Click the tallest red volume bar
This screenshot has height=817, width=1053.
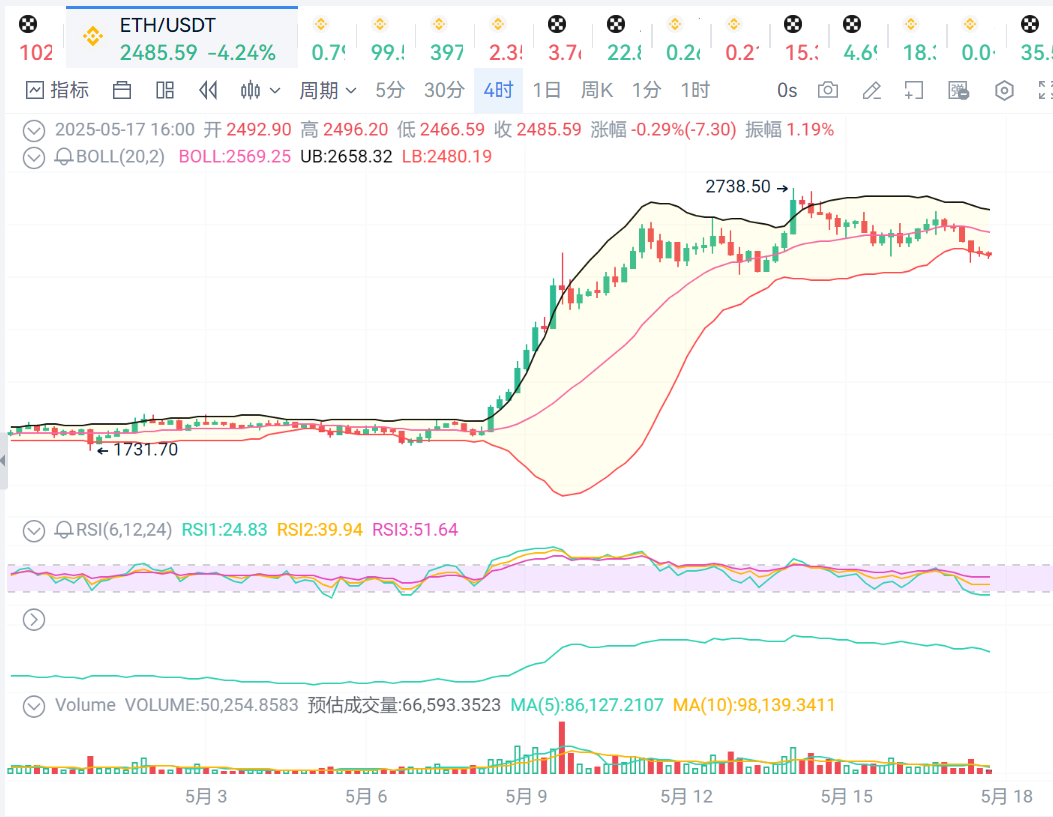pyautogui.click(x=562, y=748)
